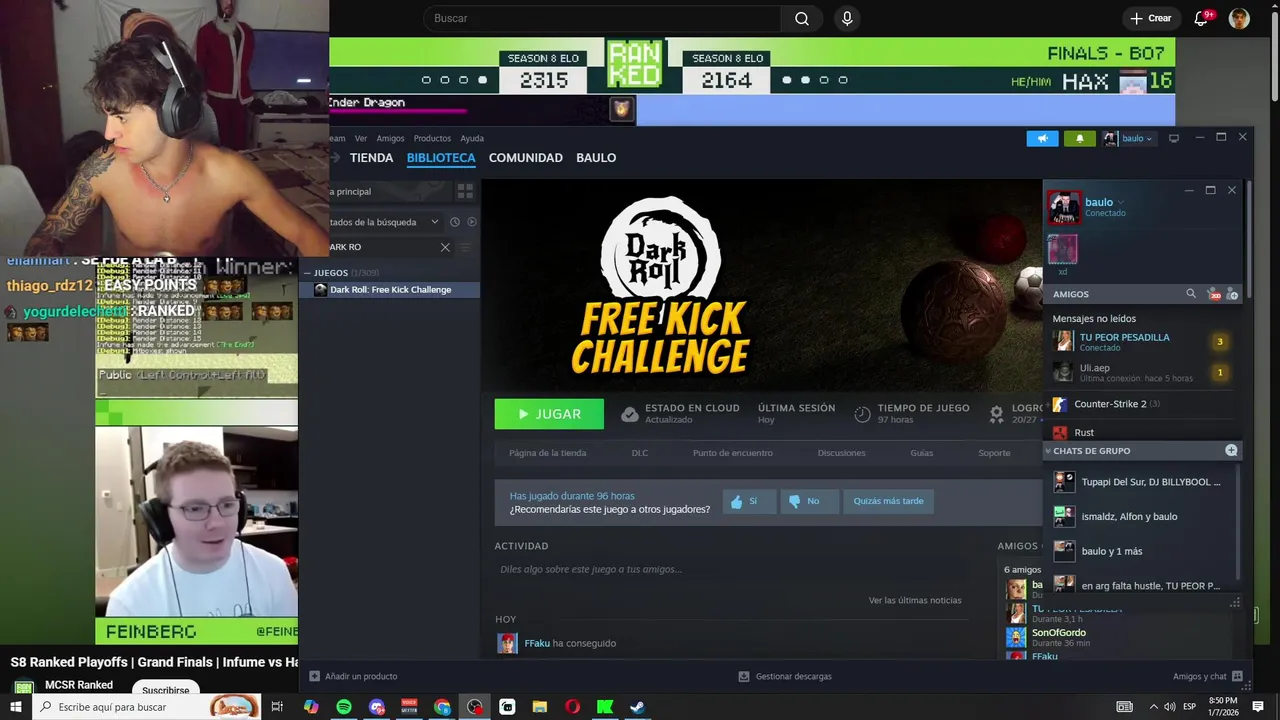Image resolution: width=1280 pixels, height=720 pixels.
Task: Search friends with magnifier icon
Action: (x=1190, y=294)
